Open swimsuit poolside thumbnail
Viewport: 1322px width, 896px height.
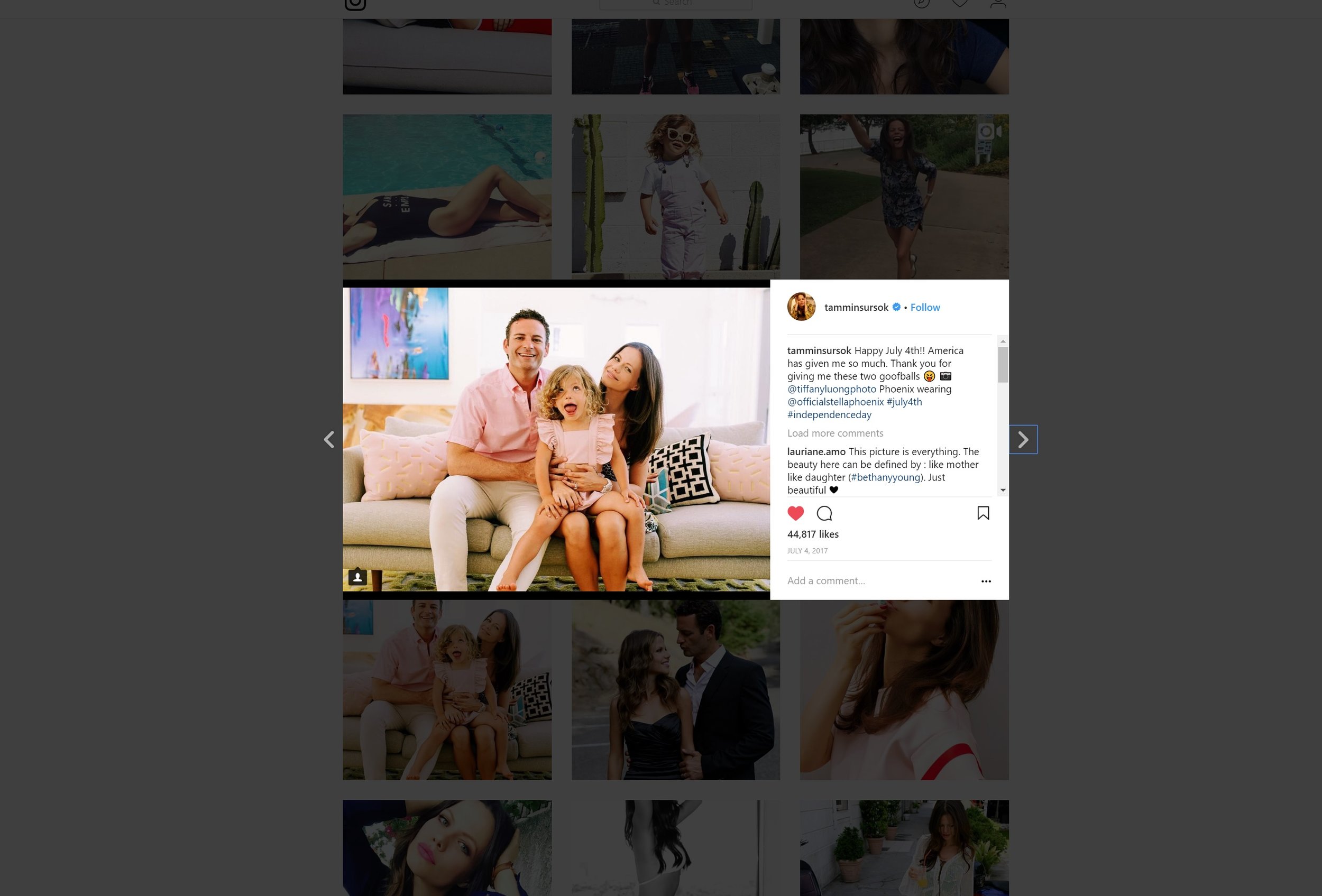coord(446,197)
